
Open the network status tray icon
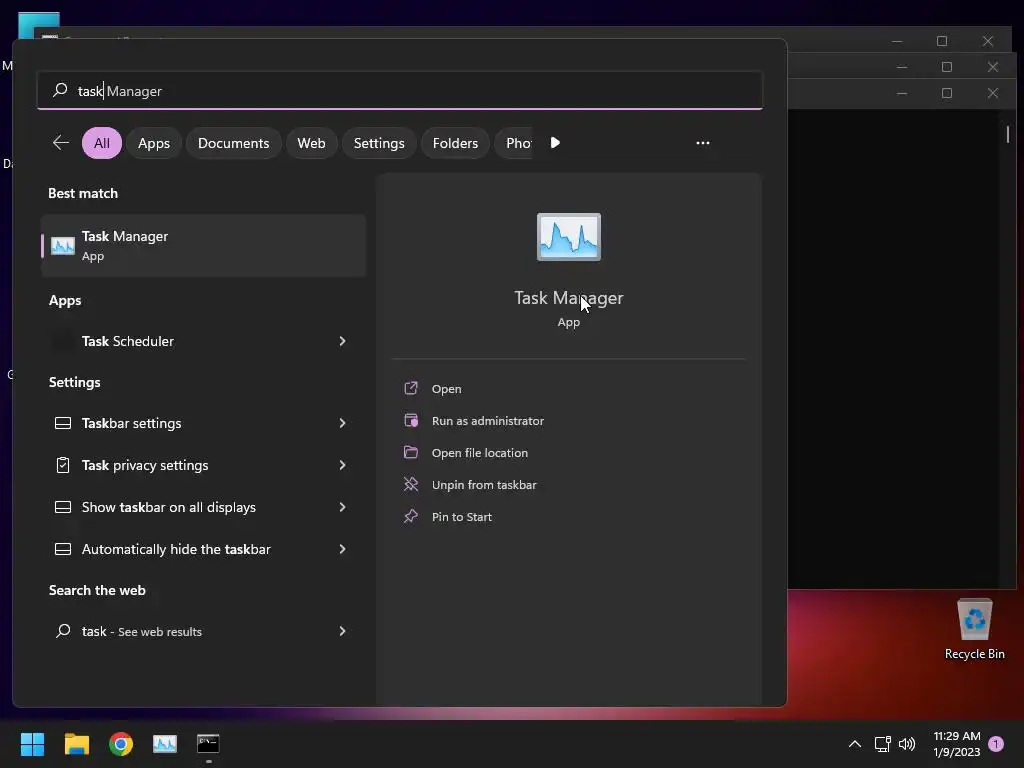point(882,744)
